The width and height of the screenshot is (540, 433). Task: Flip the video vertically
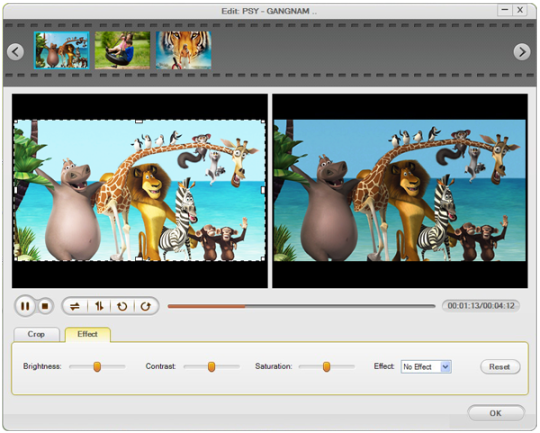point(99,306)
